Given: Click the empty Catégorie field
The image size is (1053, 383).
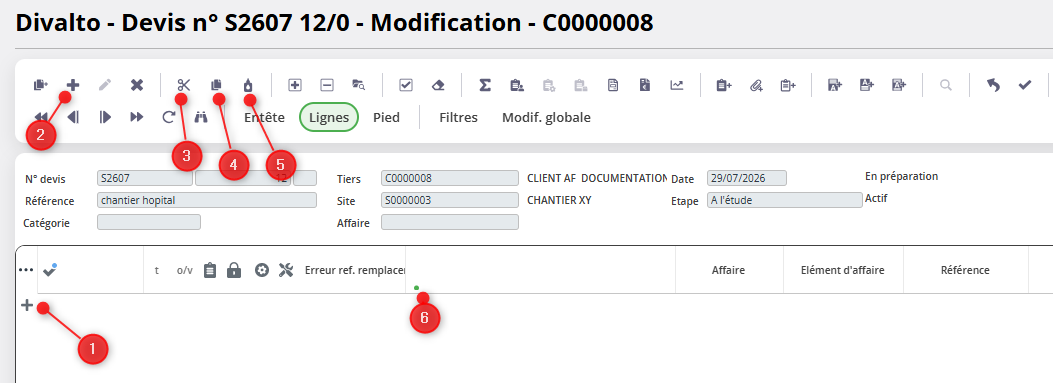Looking at the screenshot, I should coord(149,222).
